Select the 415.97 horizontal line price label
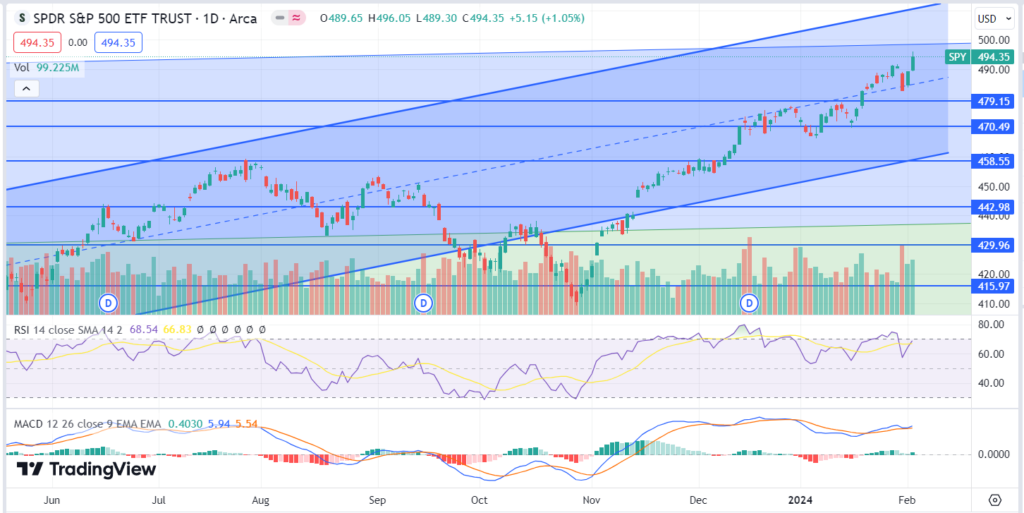This screenshot has height=513, width=1024. (993, 286)
